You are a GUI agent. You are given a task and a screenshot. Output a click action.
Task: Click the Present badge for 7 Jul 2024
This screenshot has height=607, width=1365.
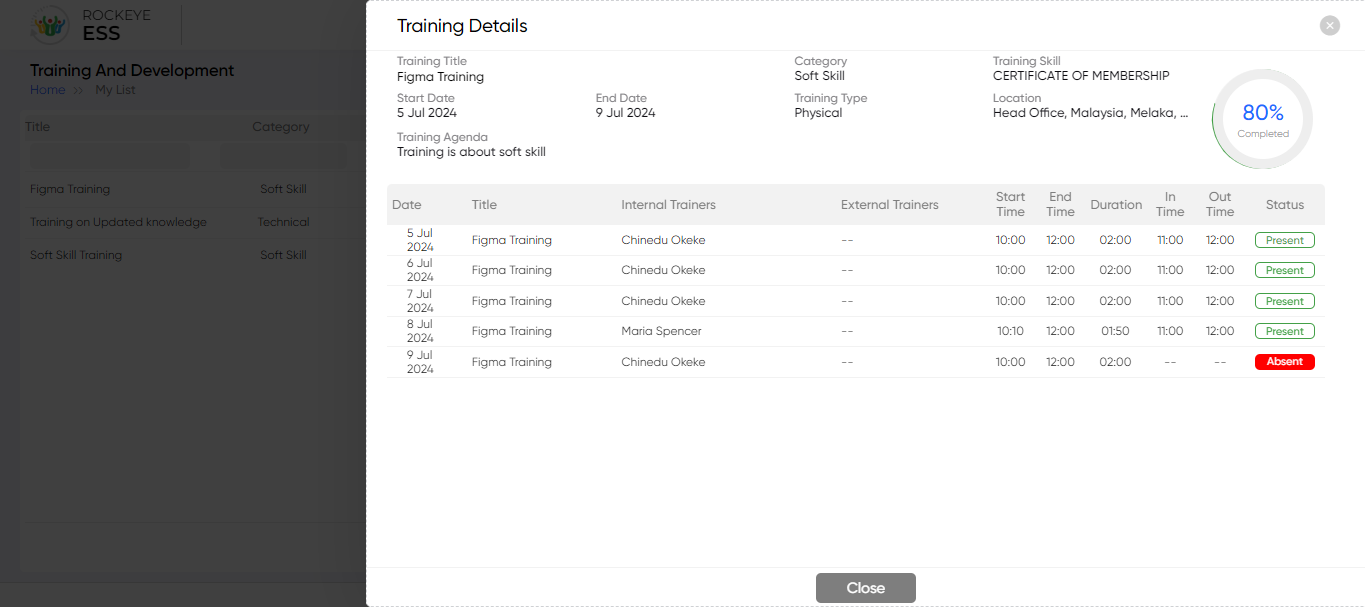(1285, 301)
